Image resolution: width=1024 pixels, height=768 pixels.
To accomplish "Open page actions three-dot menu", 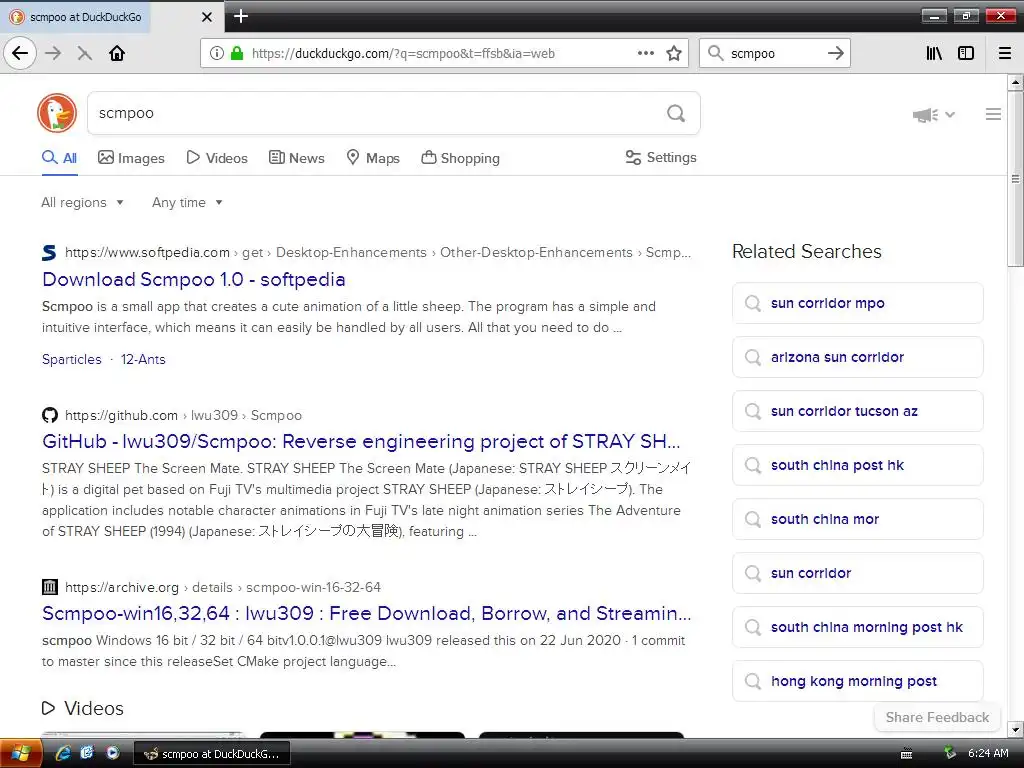I will [645, 54].
